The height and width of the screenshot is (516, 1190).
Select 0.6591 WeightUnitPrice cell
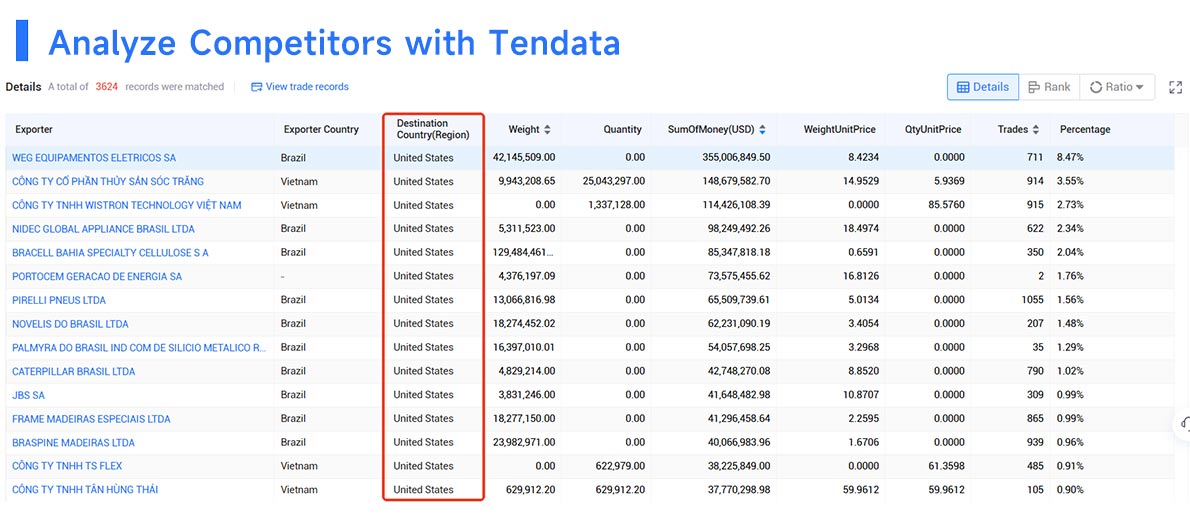[x=863, y=252]
